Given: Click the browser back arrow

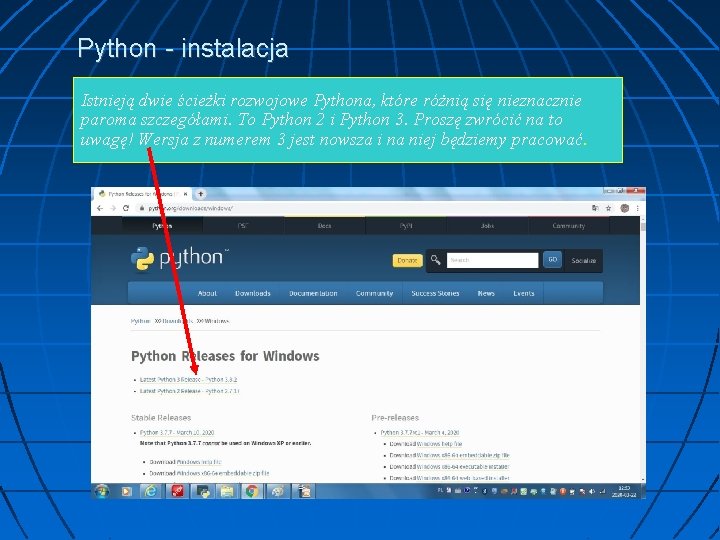Looking at the screenshot, I should [100, 208].
